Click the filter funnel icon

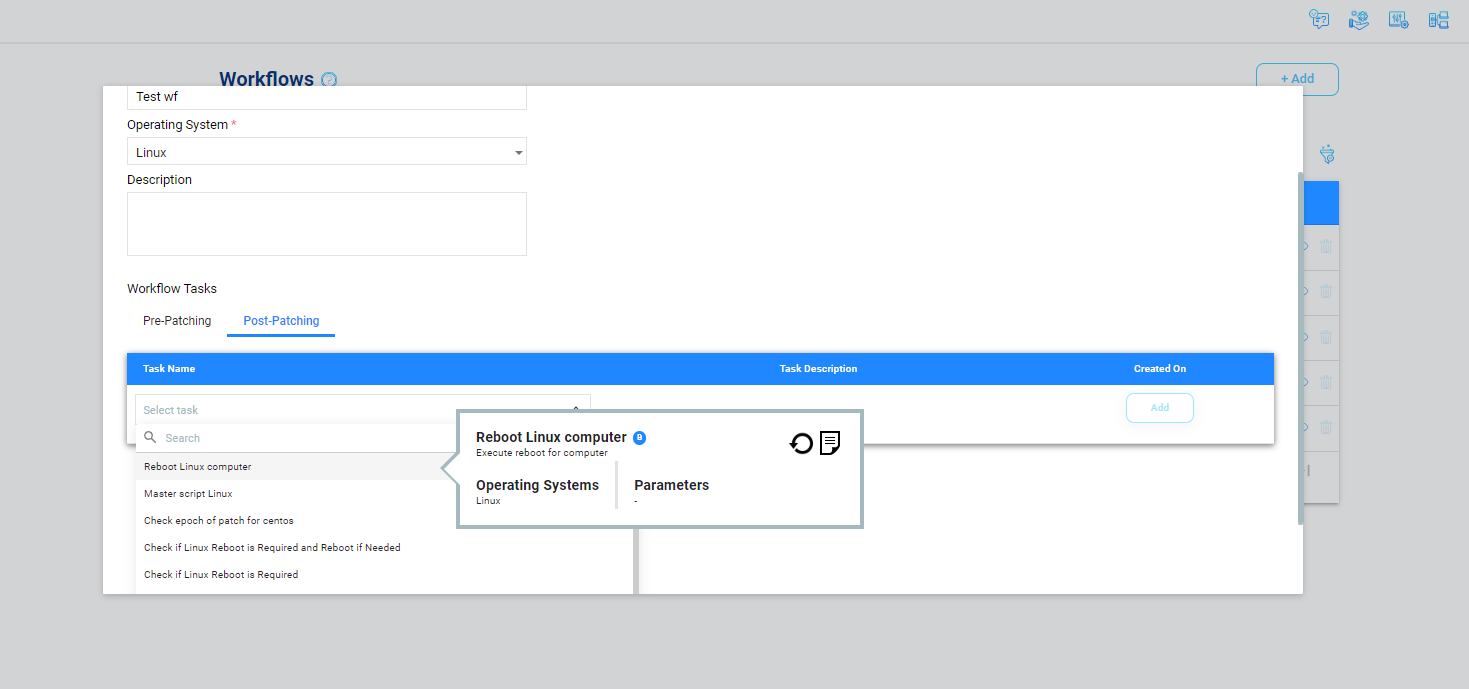[x=1327, y=154]
